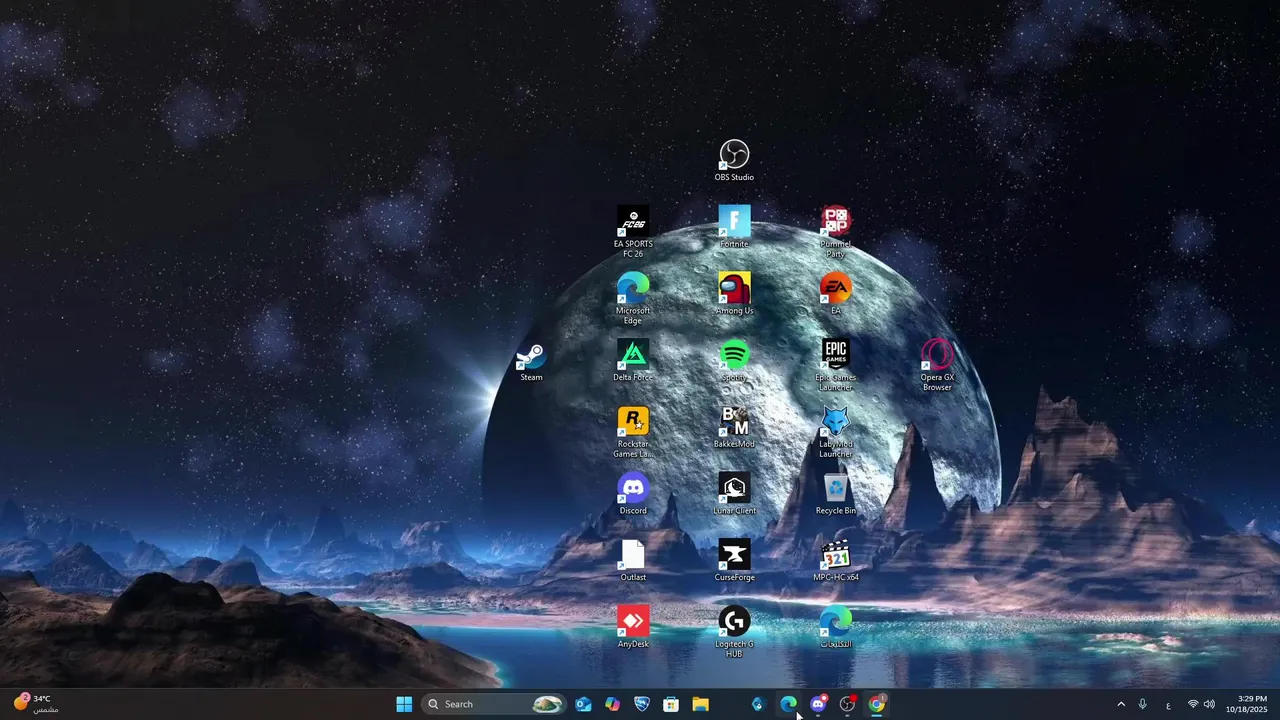The height and width of the screenshot is (720, 1280).
Task: Open Microsoft Store from the taskbar
Action: point(671,704)
